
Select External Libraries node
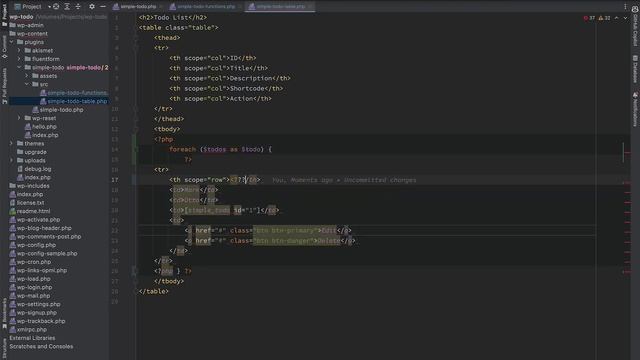tap(32, 338)
